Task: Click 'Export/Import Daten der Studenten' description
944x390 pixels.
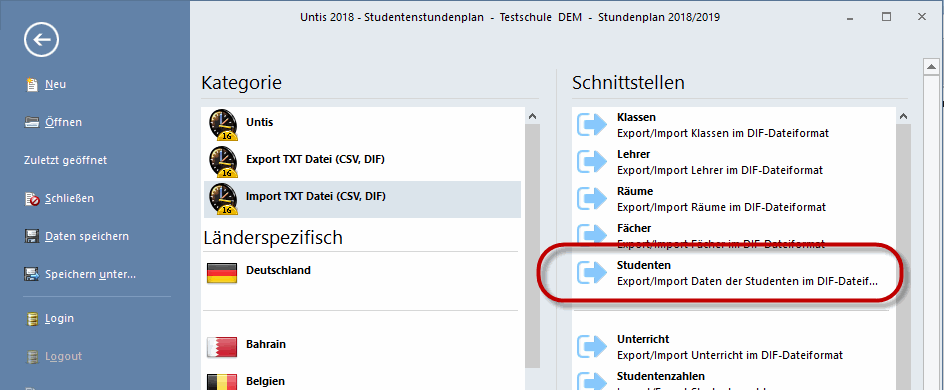Action: (748, 281)
